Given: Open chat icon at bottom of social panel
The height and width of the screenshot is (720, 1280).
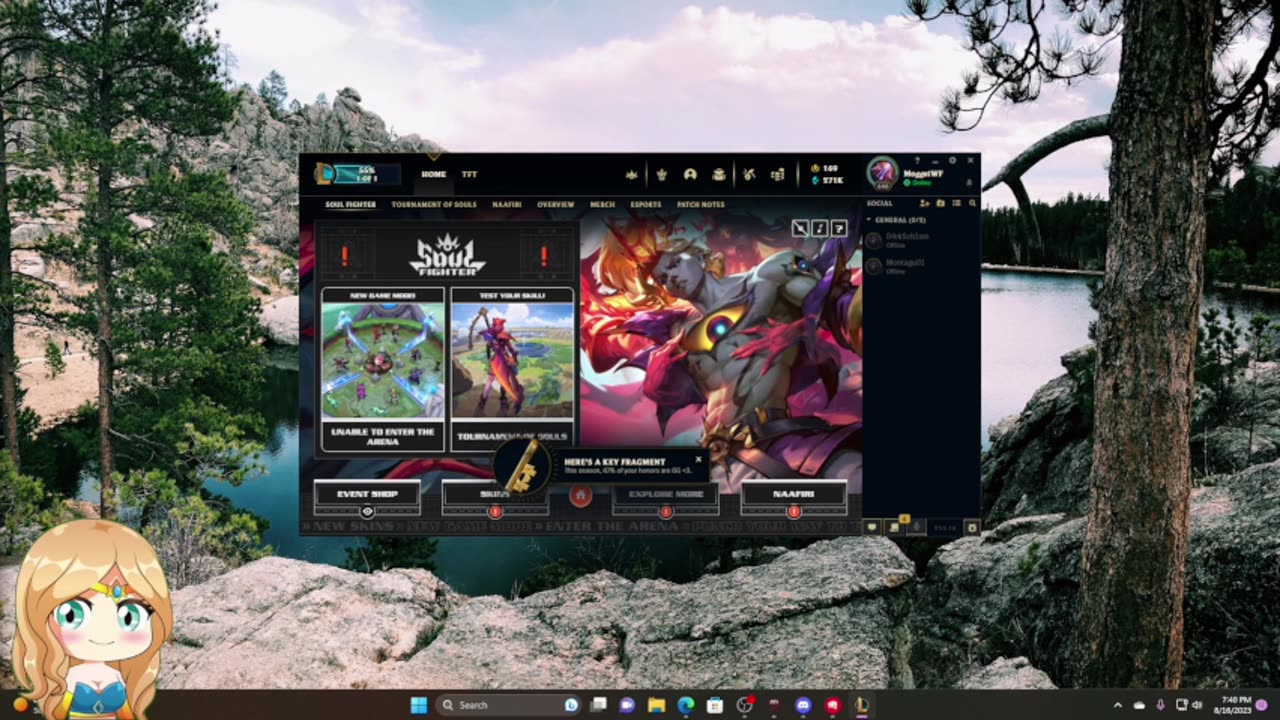Looking at the screenshot, I should pyautogui.click(x=872, y=527).
